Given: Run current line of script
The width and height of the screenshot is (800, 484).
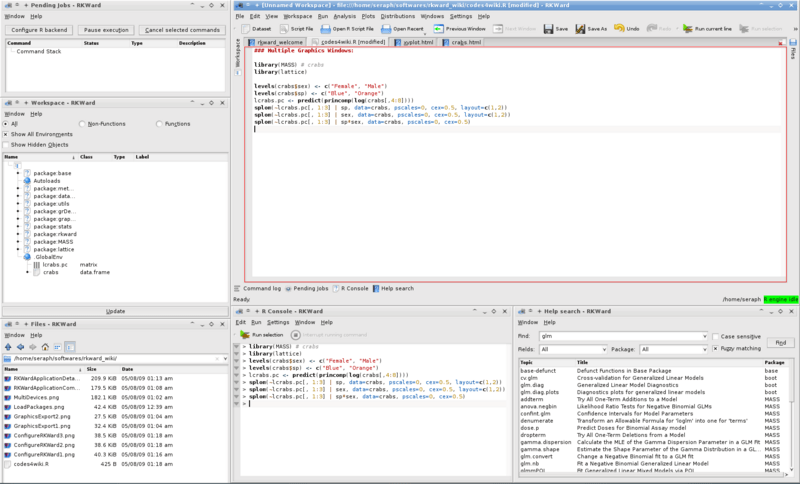Looking at the screenshot, I should (x=707, y=29).
